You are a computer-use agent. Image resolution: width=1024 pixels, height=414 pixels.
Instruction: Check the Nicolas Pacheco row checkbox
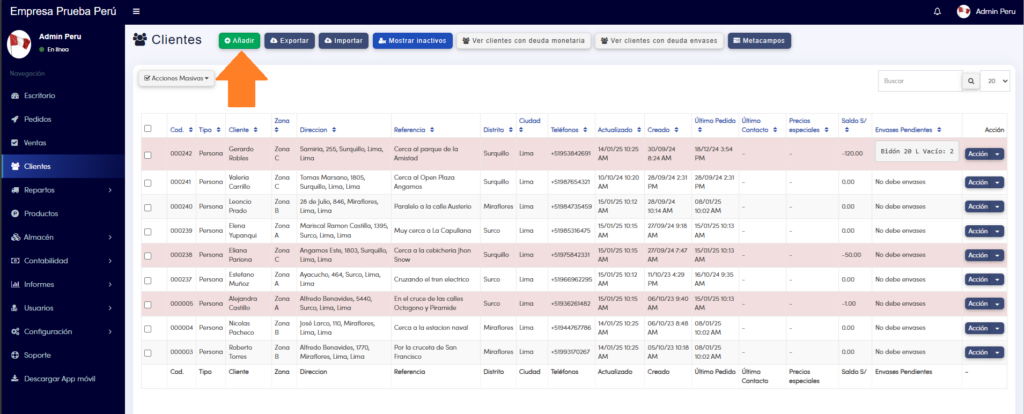148,328
